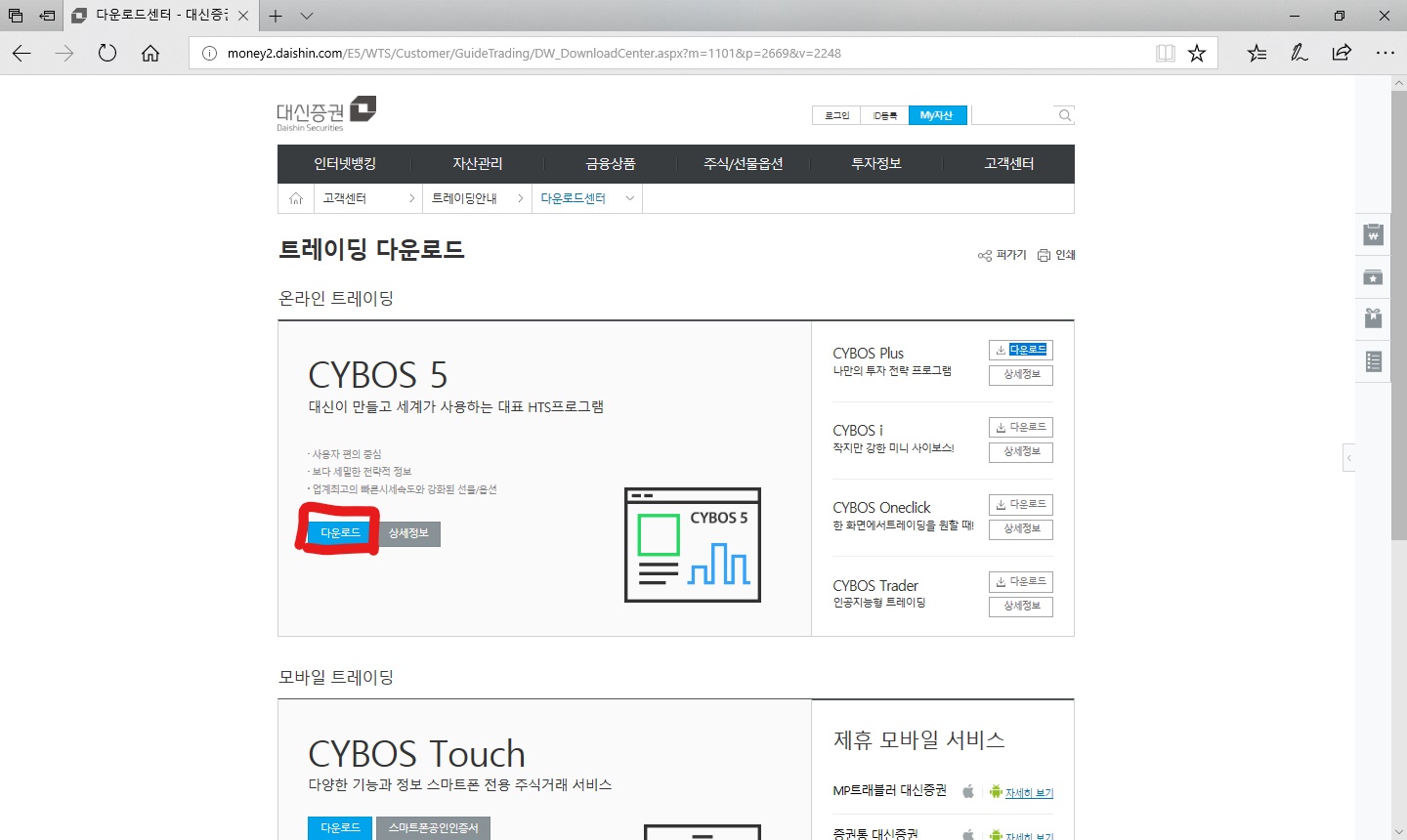Share this page from the browser toolbar

click(x=1343, y=53)
